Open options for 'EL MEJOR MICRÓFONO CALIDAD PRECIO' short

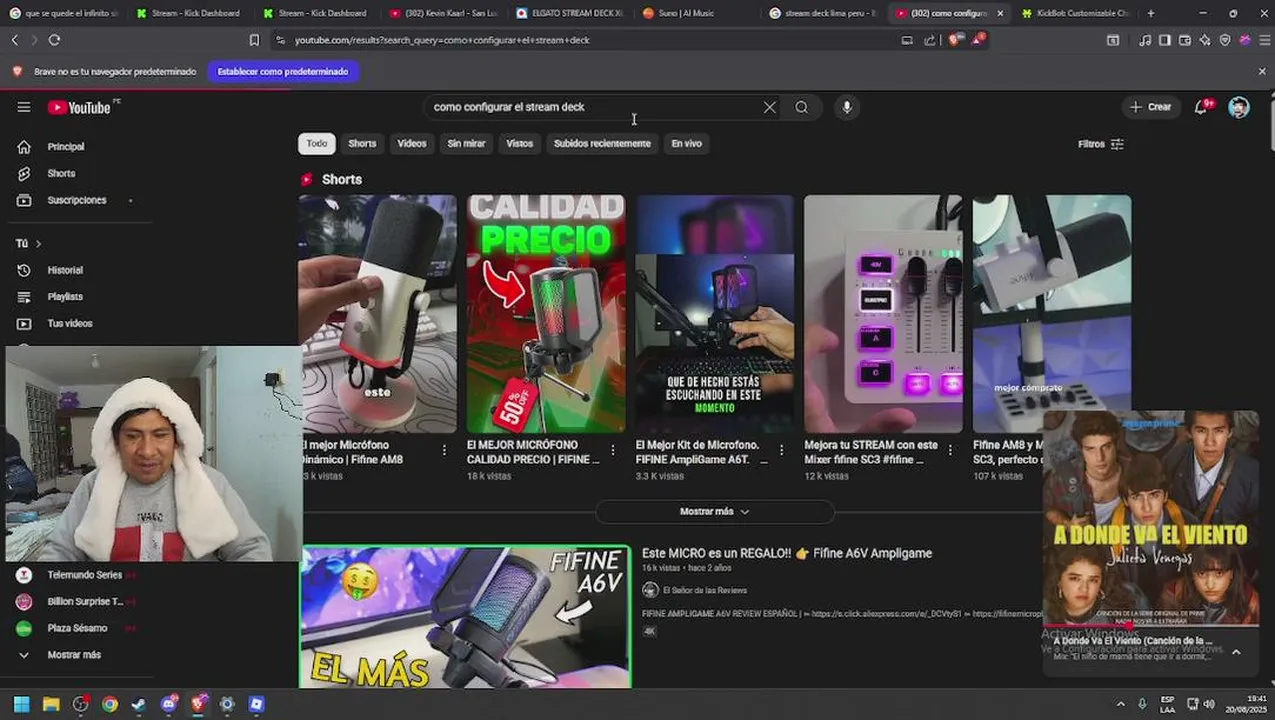pyautogui.click(x=613, y=451)
